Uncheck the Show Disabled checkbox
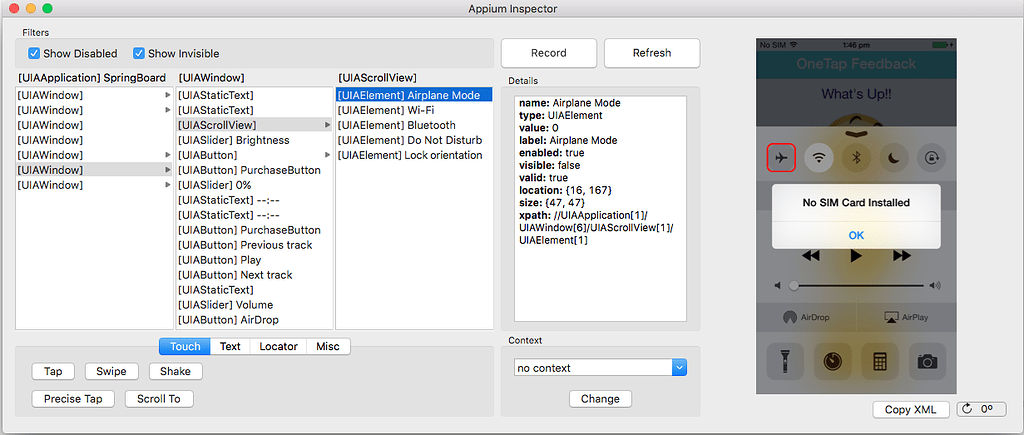This screenshot has height=435, width=1024. [35, 53]
